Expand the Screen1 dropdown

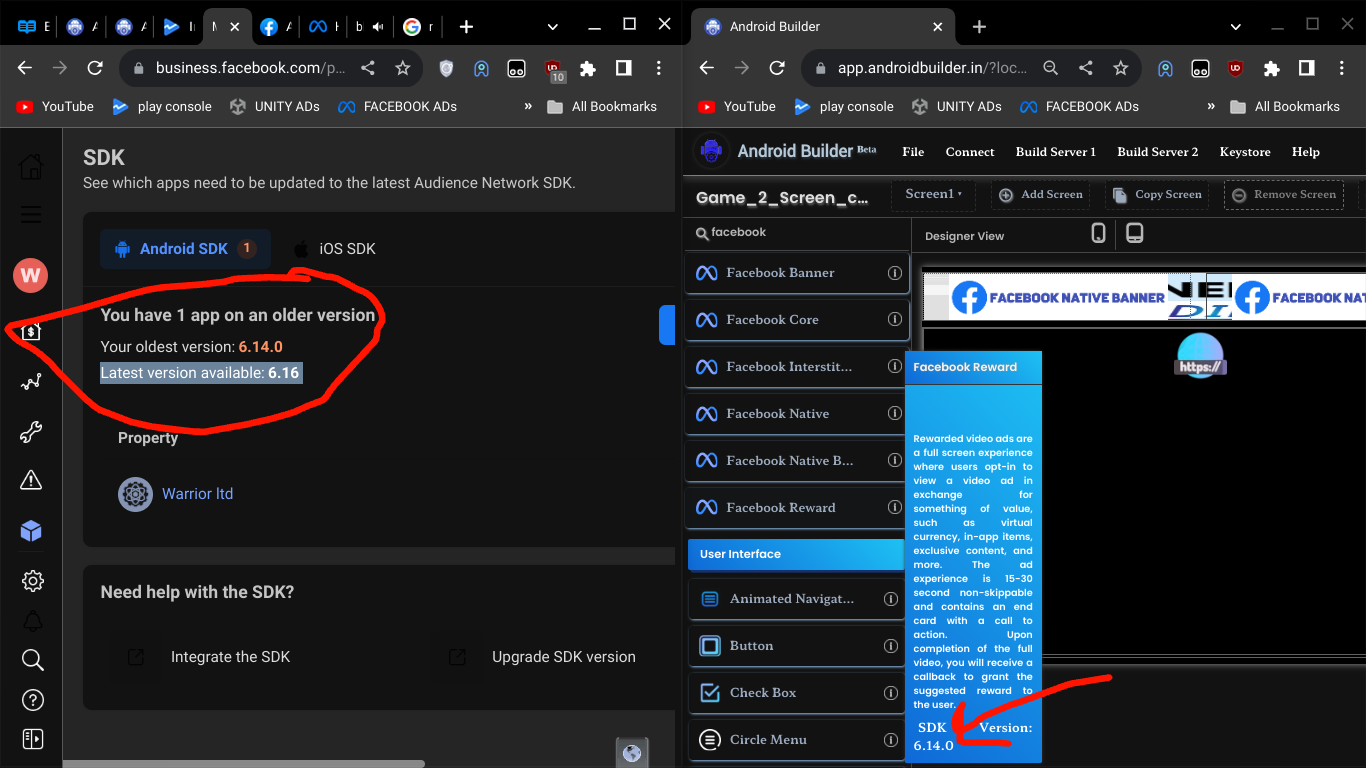(x=933, y=194)
